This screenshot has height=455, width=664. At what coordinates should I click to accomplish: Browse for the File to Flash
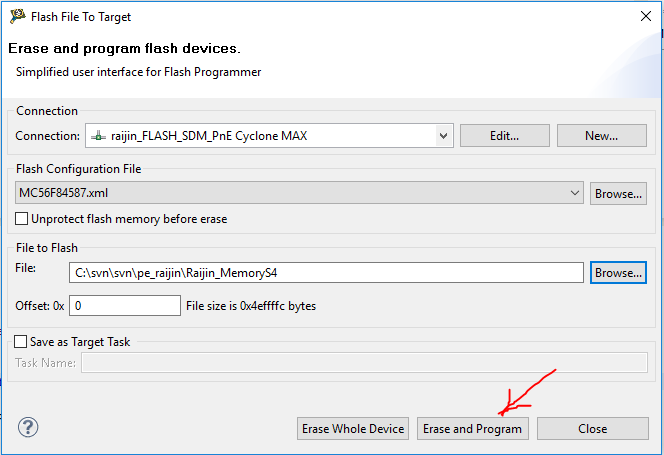point(618,272)
